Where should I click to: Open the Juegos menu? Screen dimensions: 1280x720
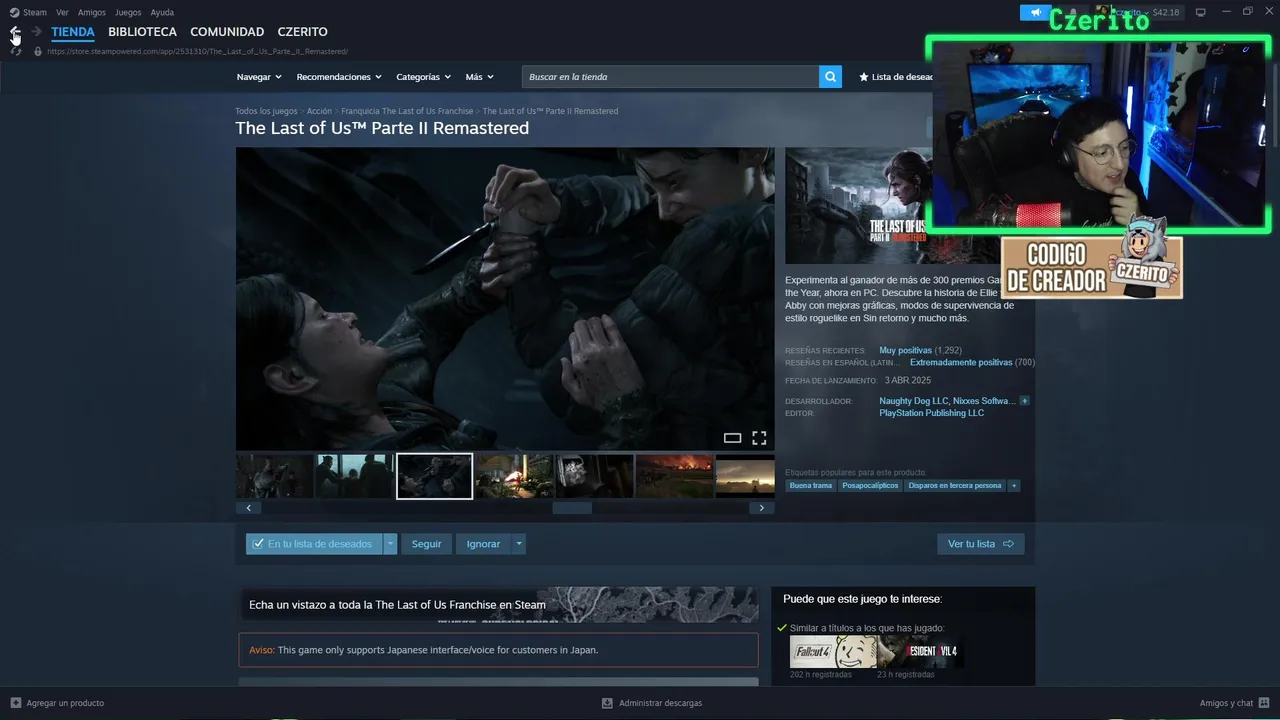[x=128, y=12]
